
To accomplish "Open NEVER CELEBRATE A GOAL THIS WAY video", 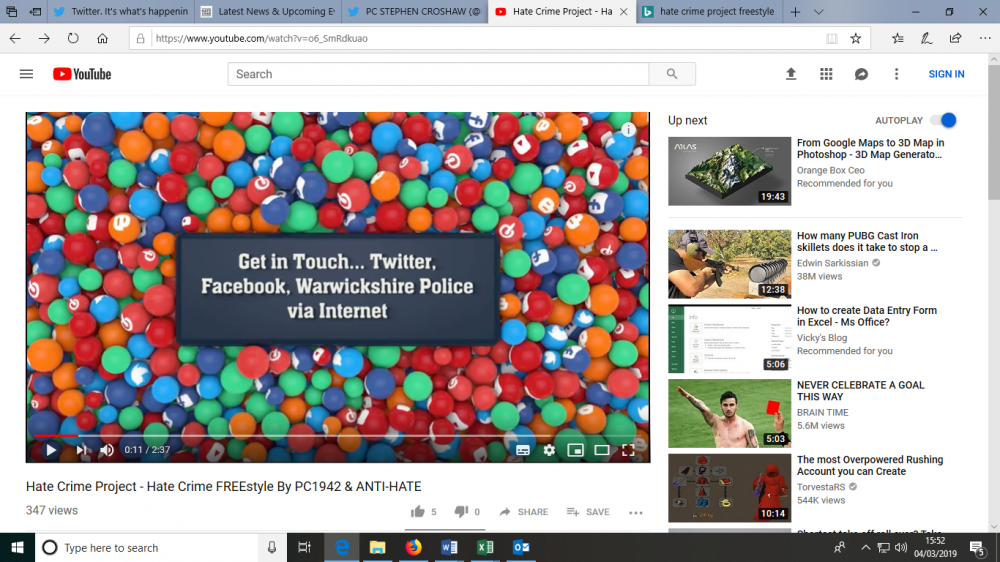I will click(860, 390).
